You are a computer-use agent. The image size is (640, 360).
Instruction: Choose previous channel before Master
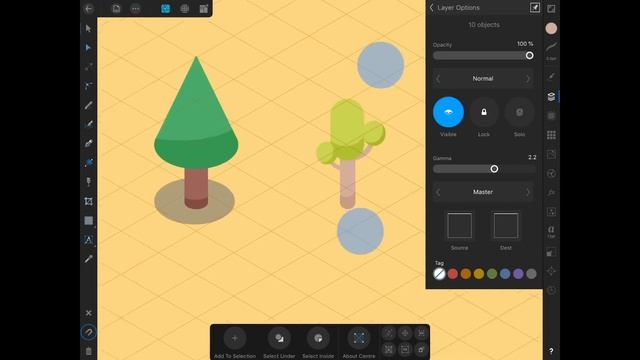click(438, 192)
